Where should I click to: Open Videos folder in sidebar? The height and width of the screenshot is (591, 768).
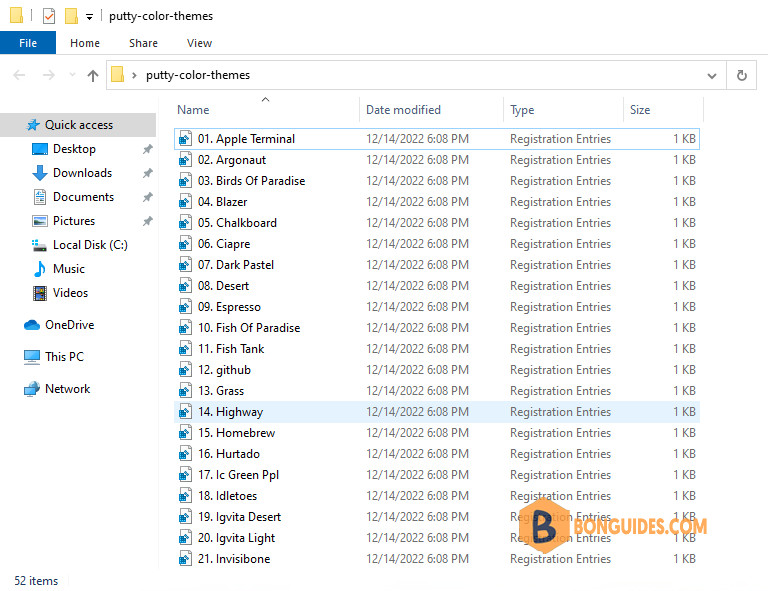pos(70,293)
